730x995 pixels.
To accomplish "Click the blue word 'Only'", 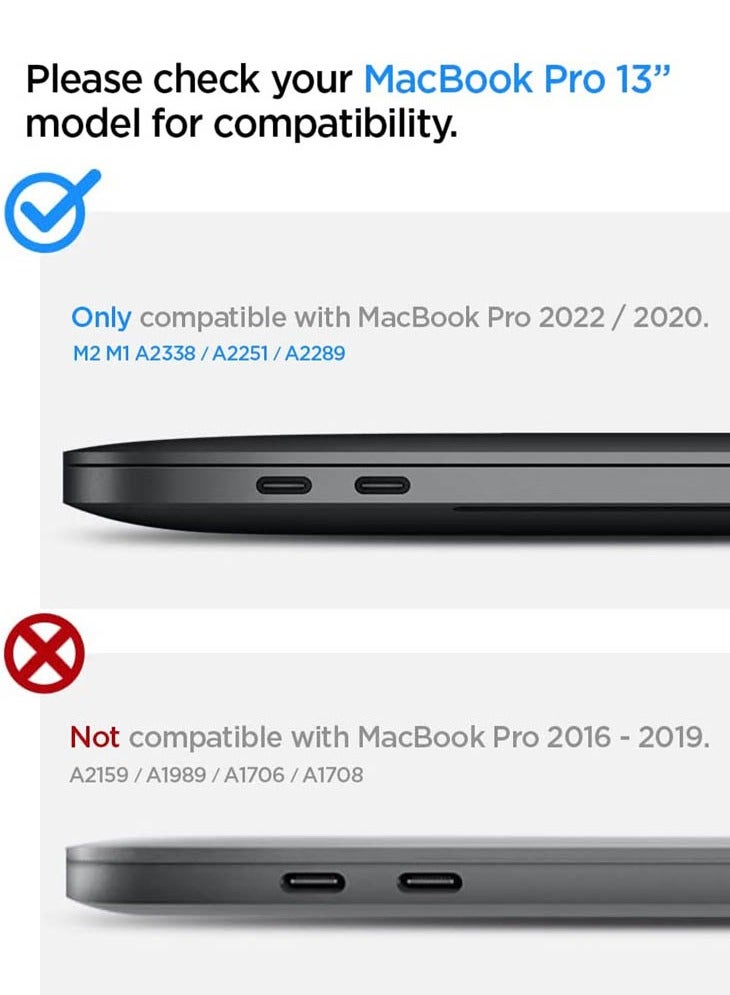I will click(x=101, y=318).
